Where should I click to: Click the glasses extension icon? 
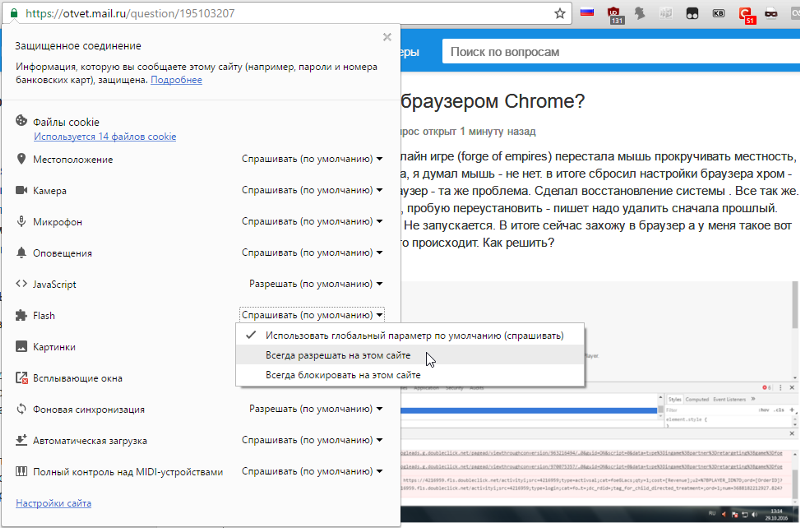[x=771, y=13]
